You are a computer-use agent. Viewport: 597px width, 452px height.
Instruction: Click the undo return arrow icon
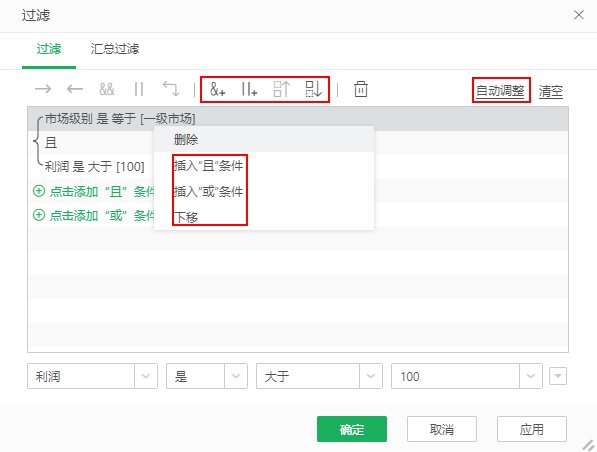(171, 89)
